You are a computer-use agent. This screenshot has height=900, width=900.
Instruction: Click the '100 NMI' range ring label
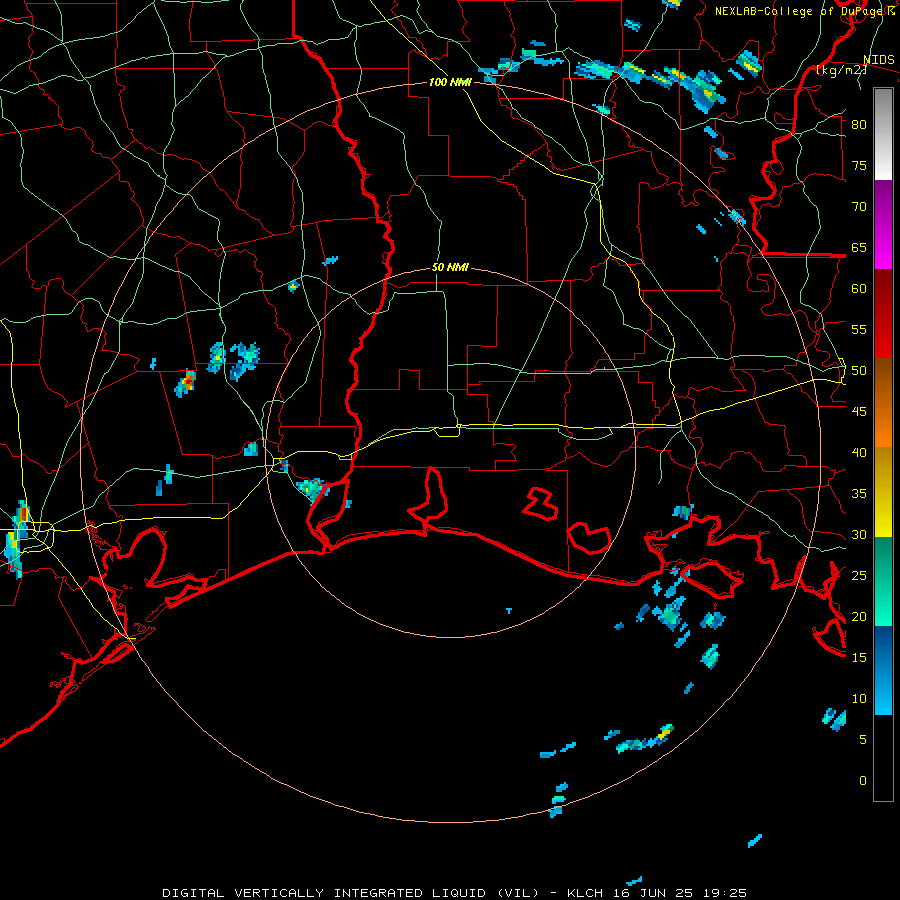click(x=450, y=82)
